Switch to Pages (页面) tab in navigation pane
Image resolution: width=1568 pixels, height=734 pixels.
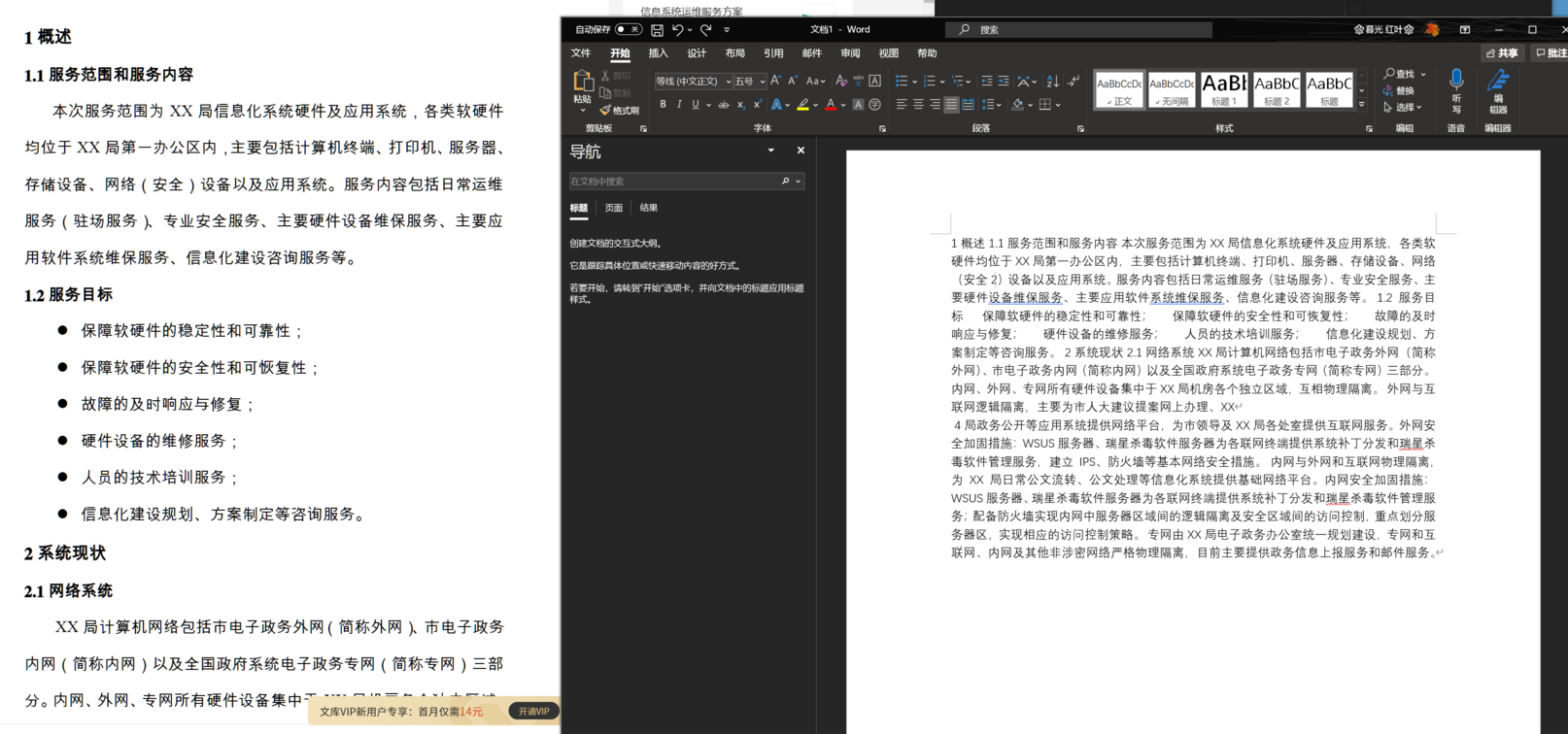(x=613, y=208)
